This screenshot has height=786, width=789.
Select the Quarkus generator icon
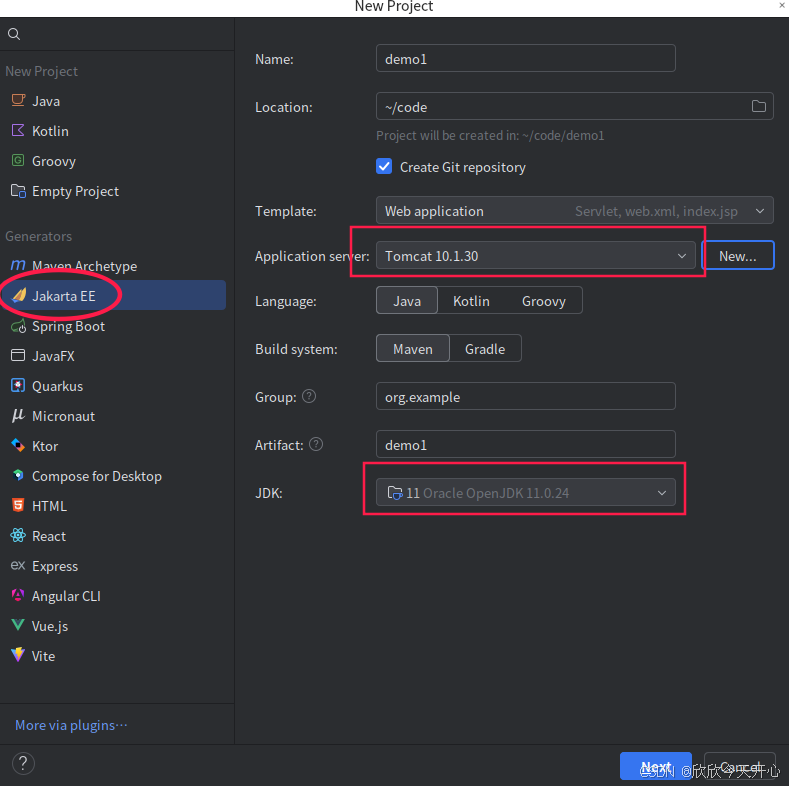[18, 386]
